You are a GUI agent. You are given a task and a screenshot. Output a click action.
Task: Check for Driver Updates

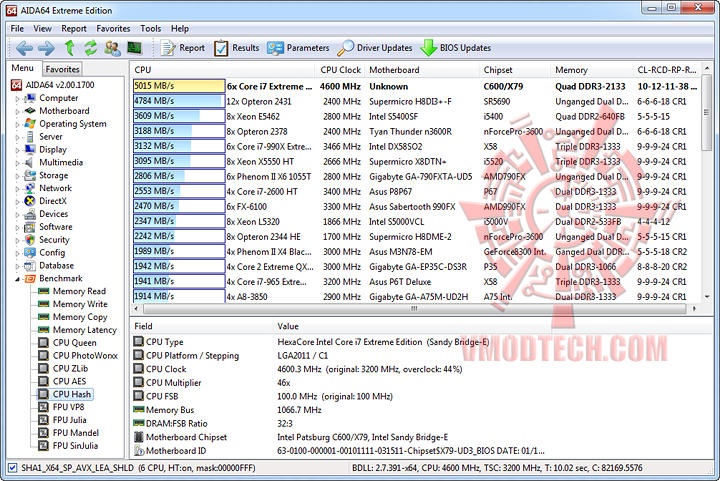[x=375, y=48]
